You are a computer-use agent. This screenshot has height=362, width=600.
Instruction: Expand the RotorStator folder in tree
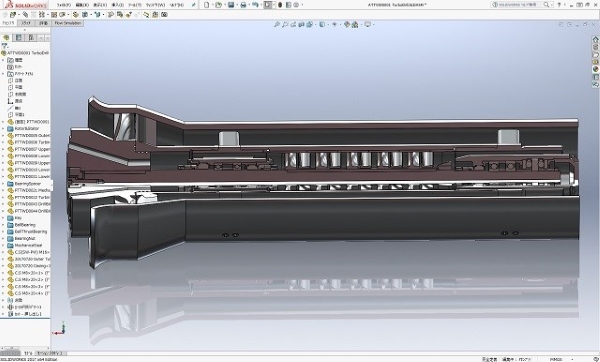pyautogui.click(x=3, y=129)
